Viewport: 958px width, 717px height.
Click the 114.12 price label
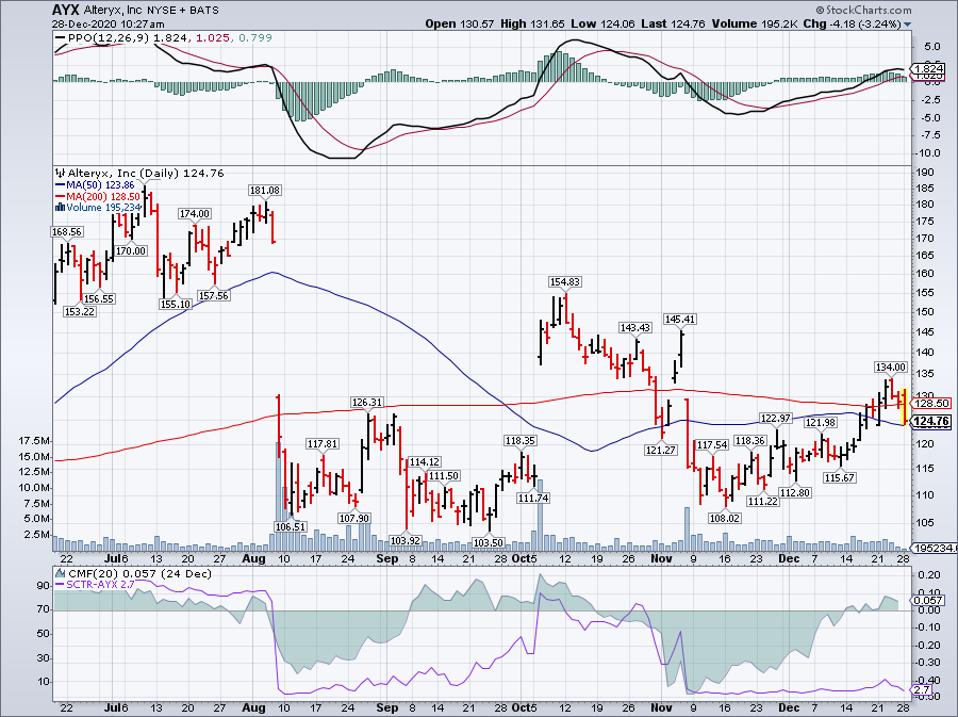(x=424, y=462)
